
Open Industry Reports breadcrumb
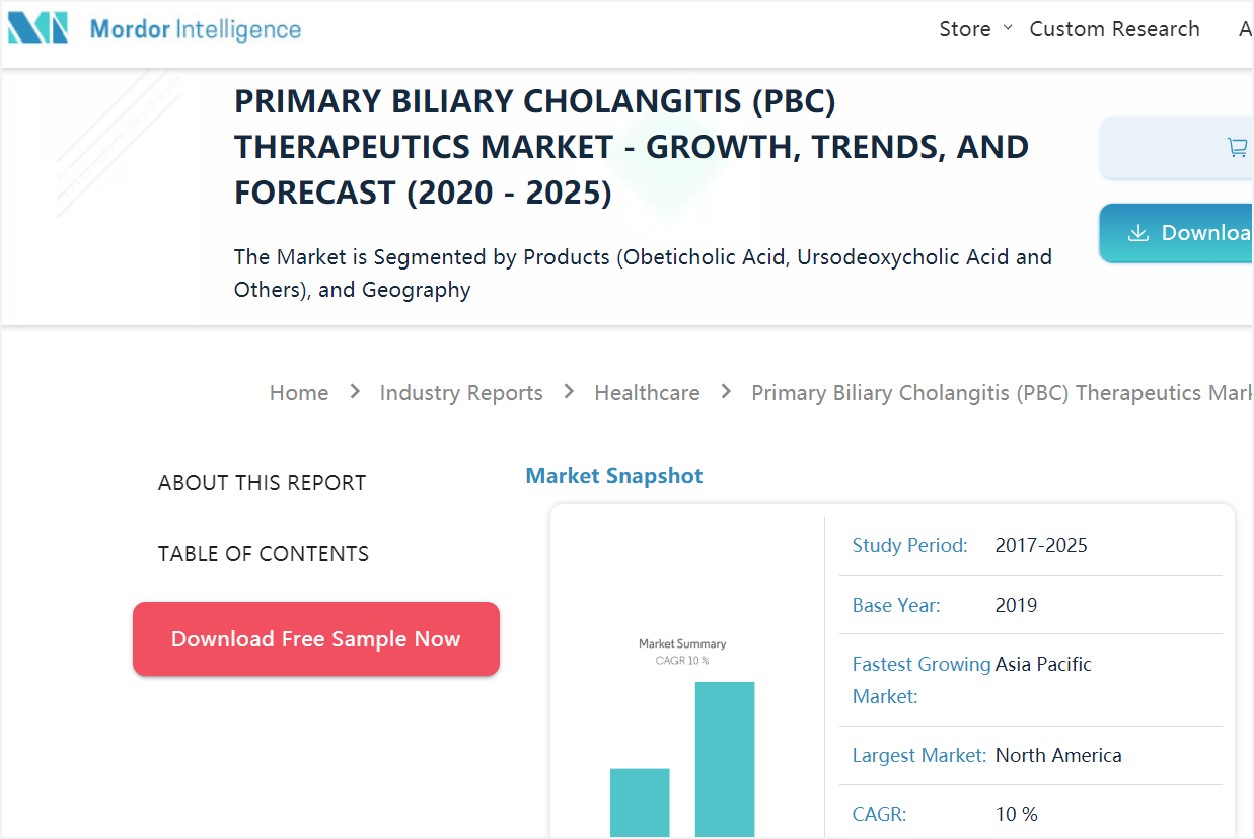(x=461, y=393)
